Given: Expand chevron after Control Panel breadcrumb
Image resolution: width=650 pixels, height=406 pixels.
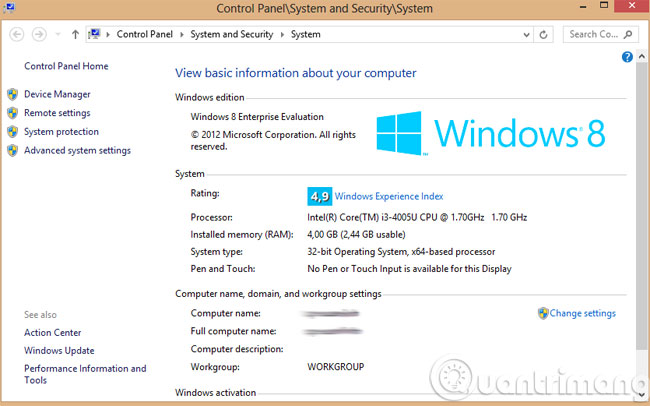Looking at the screenshot, I should 182,34.
